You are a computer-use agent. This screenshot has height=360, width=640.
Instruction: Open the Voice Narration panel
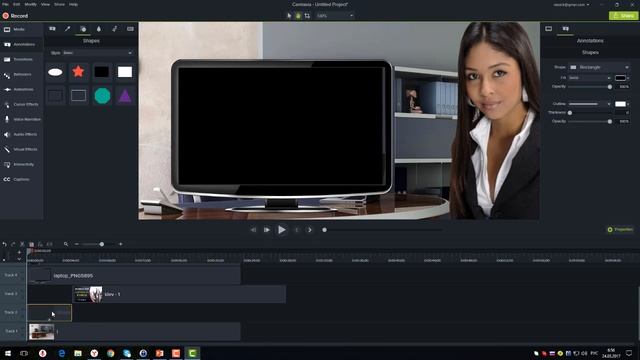click(x=21, y=120)
